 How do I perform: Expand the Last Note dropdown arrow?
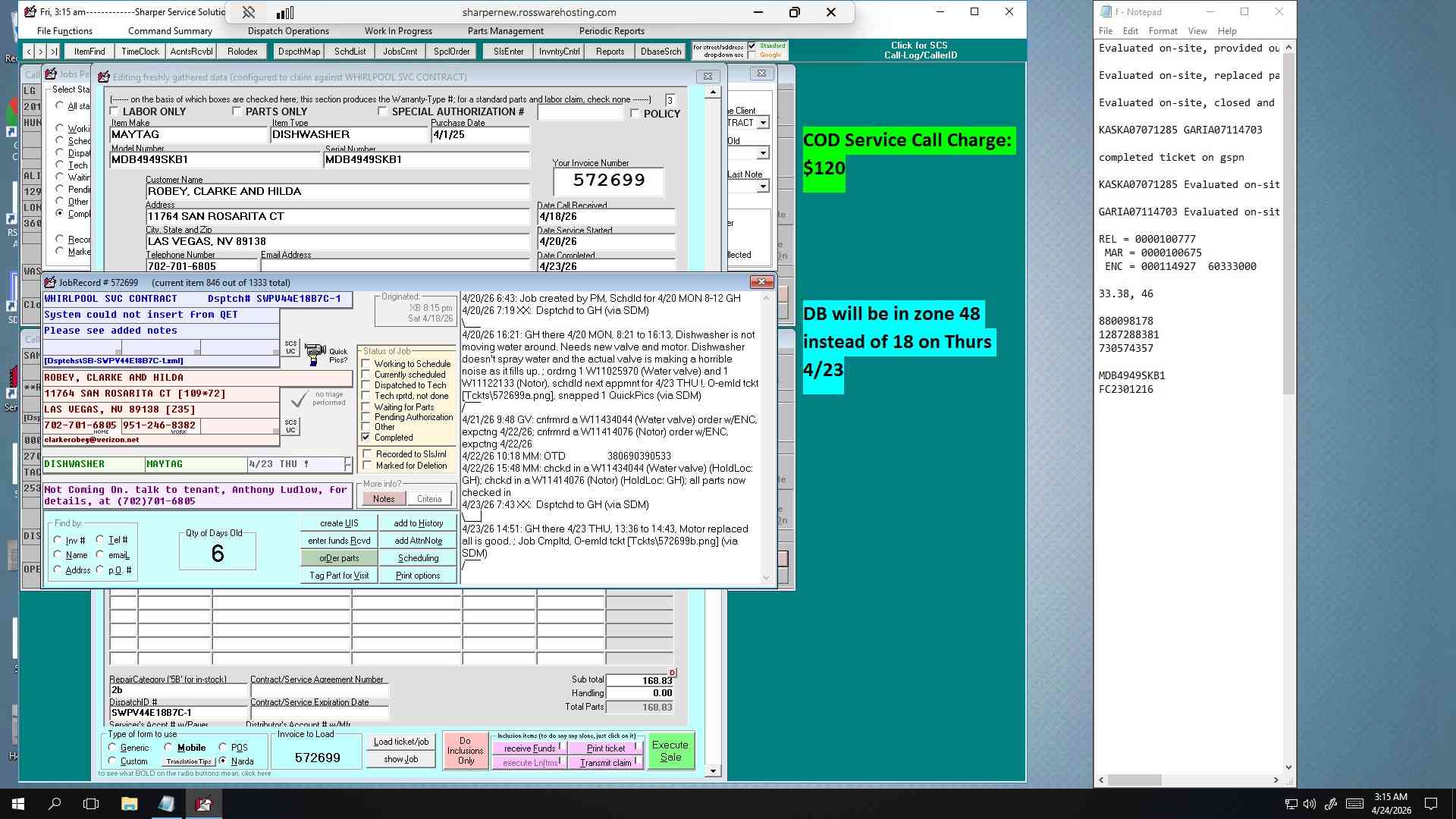pyautogui.click(x=763, y=187)
